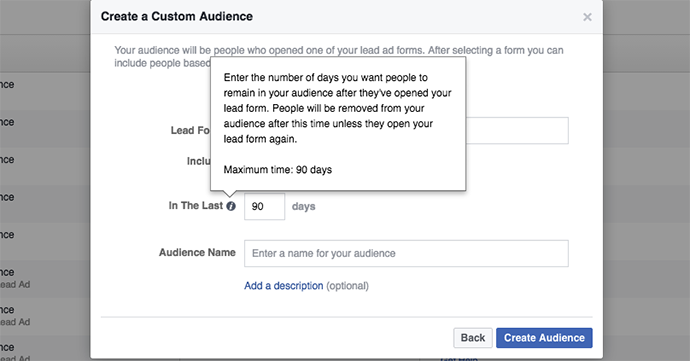This screenshot has height=361, width=690.
Task: Click the days number field showing 90
Action: tap(264, 206)
